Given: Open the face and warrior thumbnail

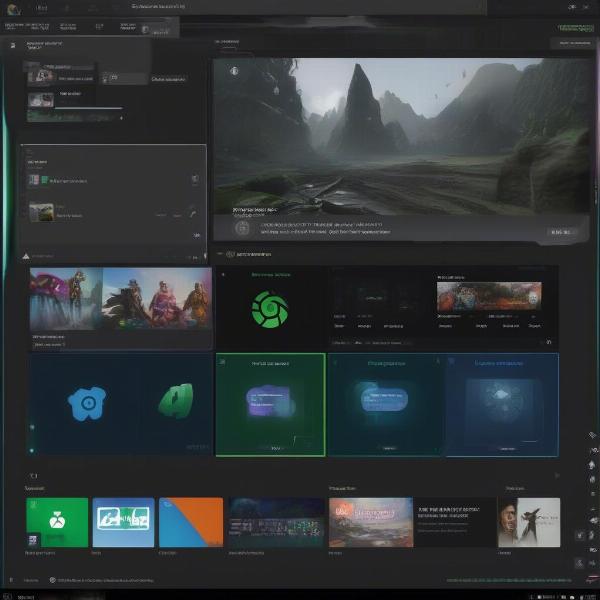Looking at the screenshot, I should tap(529, 522).
